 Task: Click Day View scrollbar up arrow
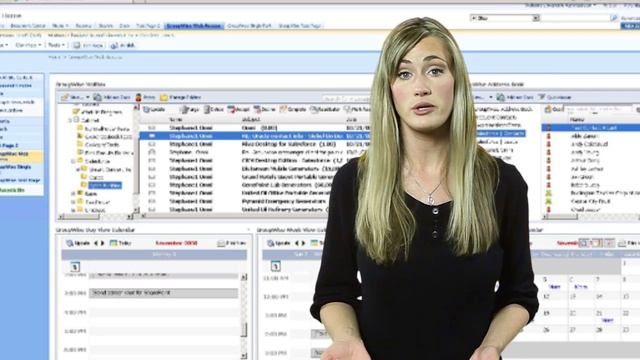244,277
